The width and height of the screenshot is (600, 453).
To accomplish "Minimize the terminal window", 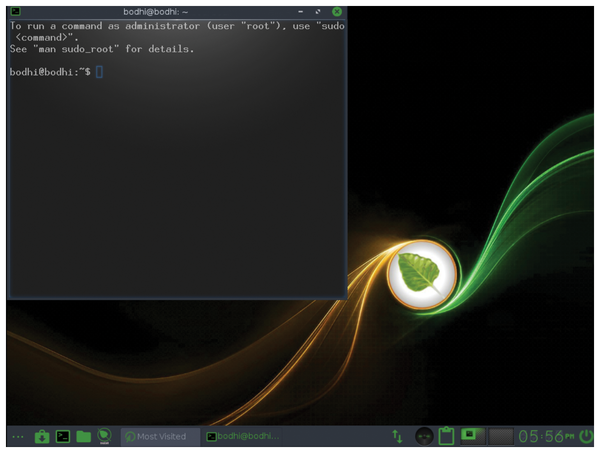I will pyautogui.click(x=300, y=12).
